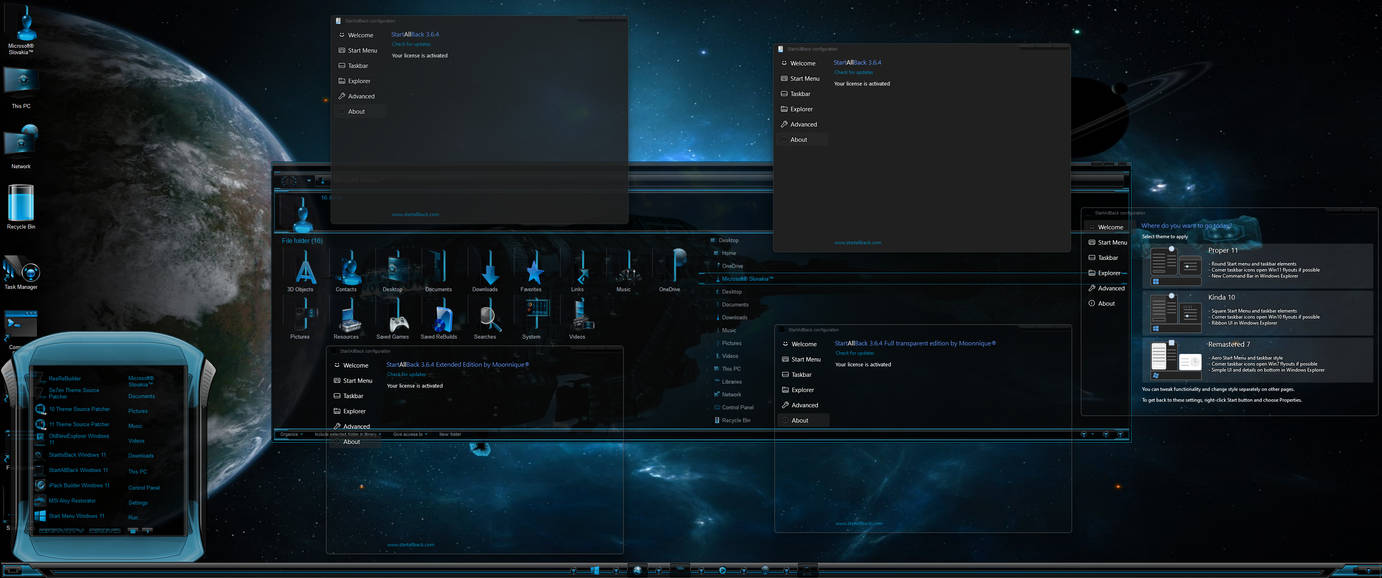
Task: Open Run from the Start menu's right column
Action: 133,517
